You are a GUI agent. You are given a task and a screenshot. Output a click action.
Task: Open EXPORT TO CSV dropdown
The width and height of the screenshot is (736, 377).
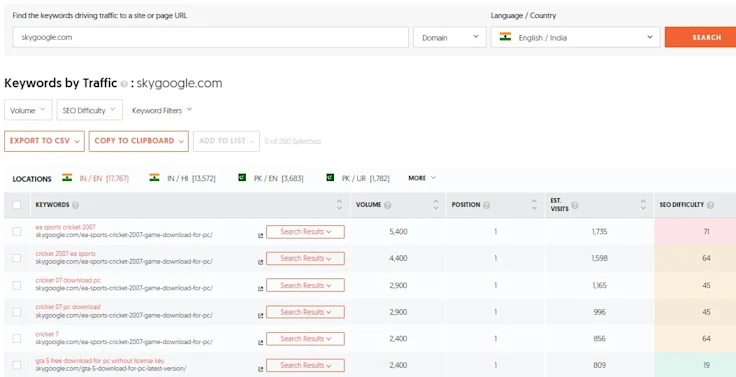(45, 141)
